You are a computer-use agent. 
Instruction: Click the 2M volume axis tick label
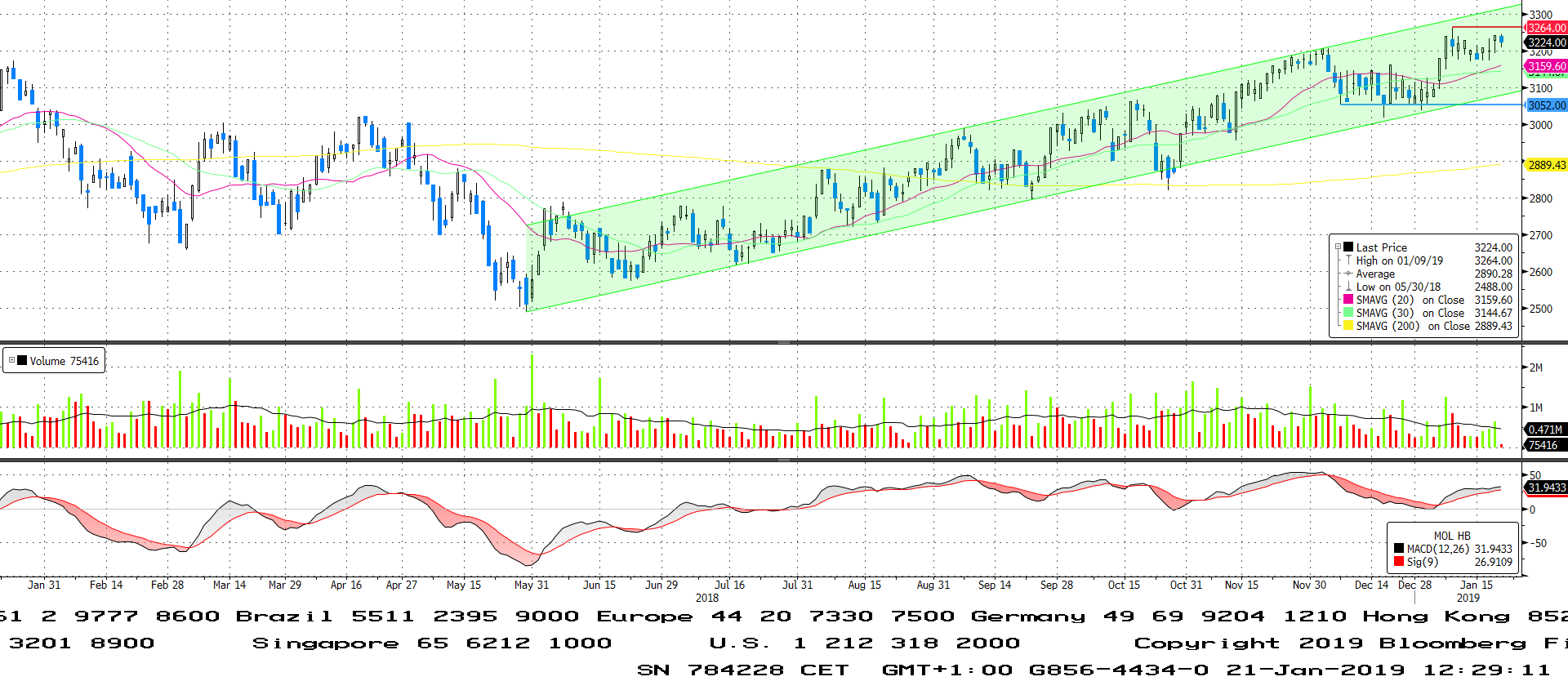(1536, 367)
